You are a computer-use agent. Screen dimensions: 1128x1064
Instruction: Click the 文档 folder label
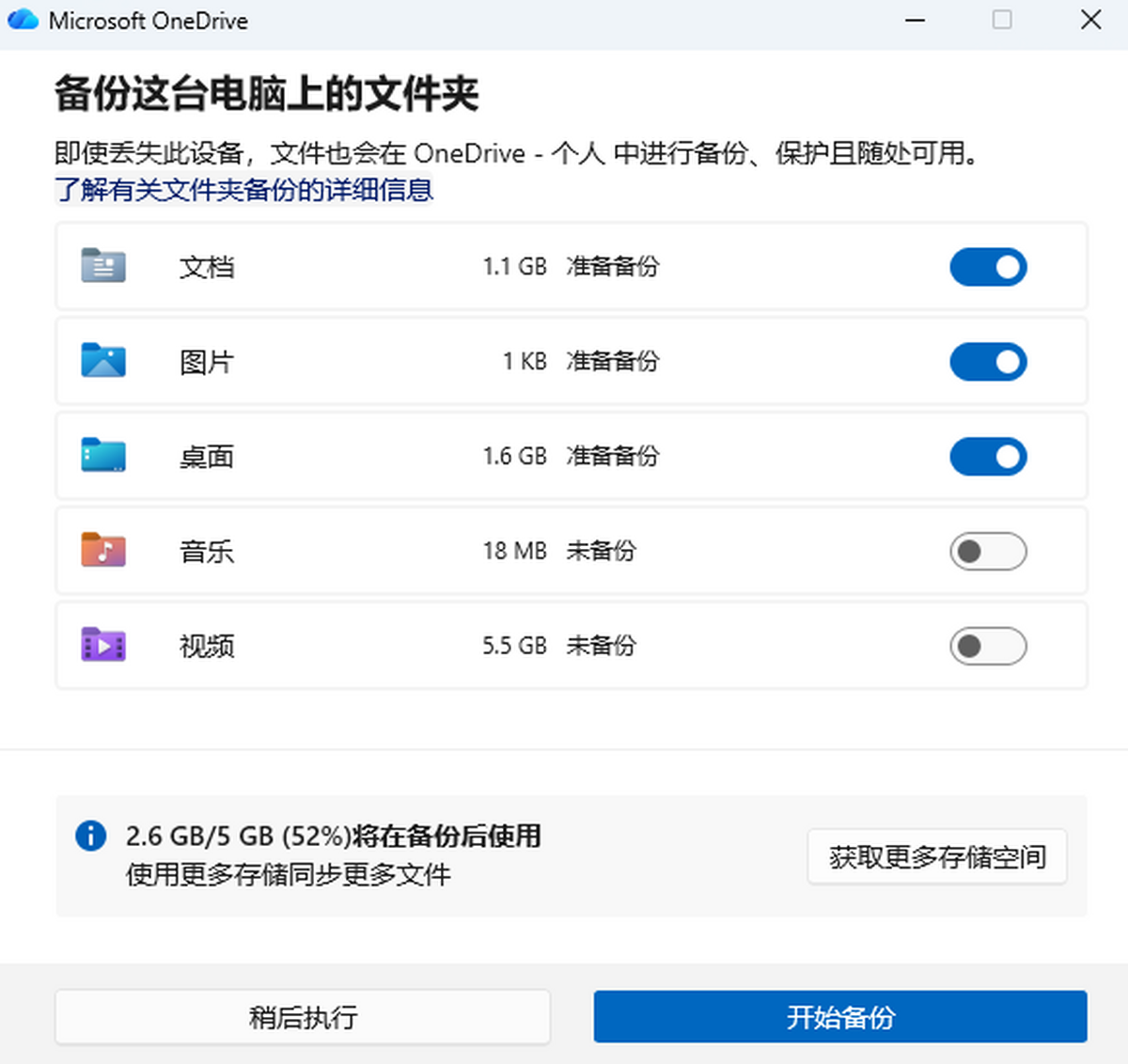click(207, 267)
